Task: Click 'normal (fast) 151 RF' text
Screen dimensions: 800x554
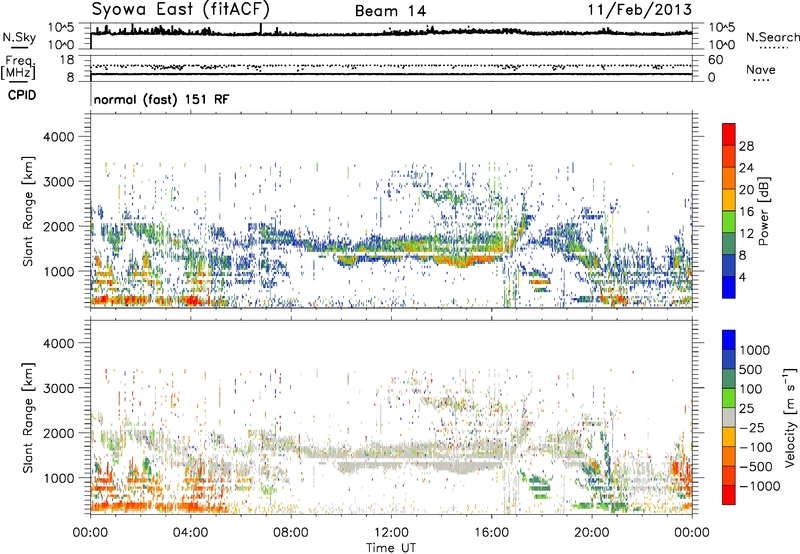Action: [x=161, y=99]
